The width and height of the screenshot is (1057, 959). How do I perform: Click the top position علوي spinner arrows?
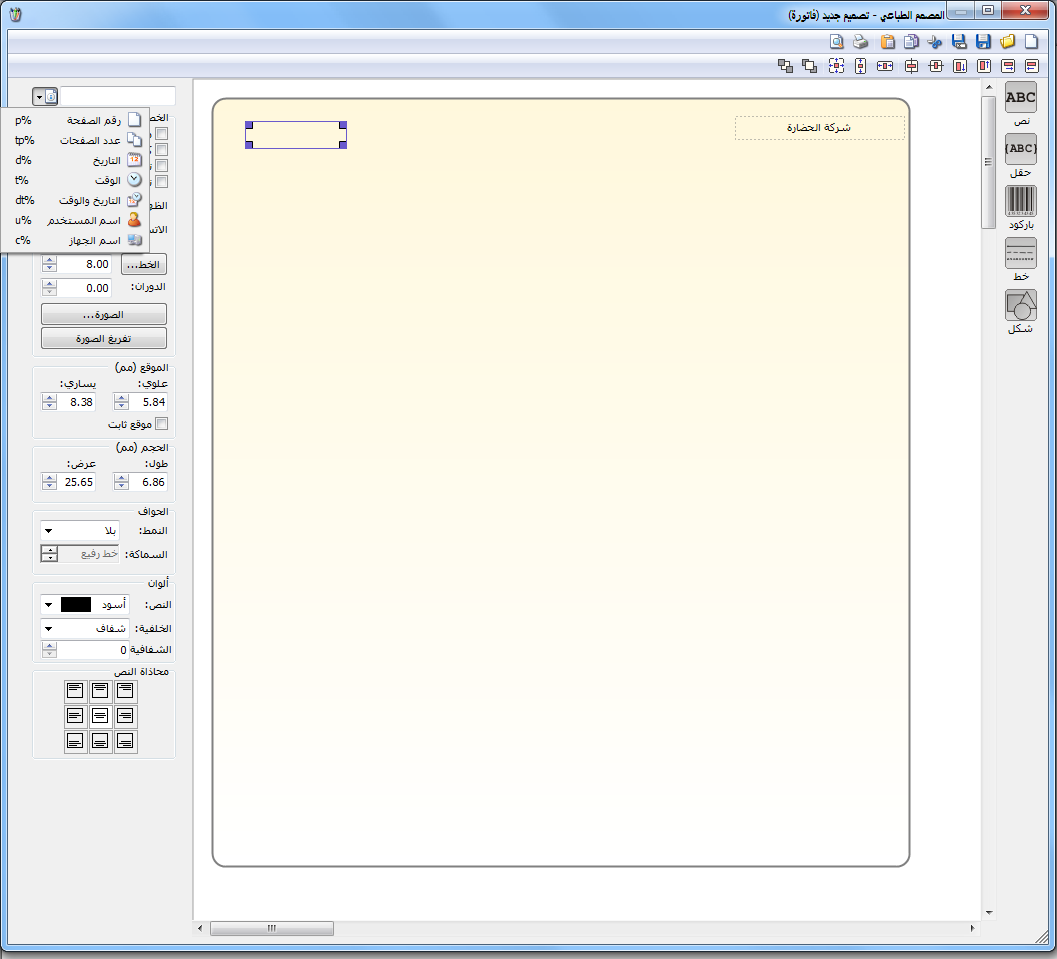121,402
